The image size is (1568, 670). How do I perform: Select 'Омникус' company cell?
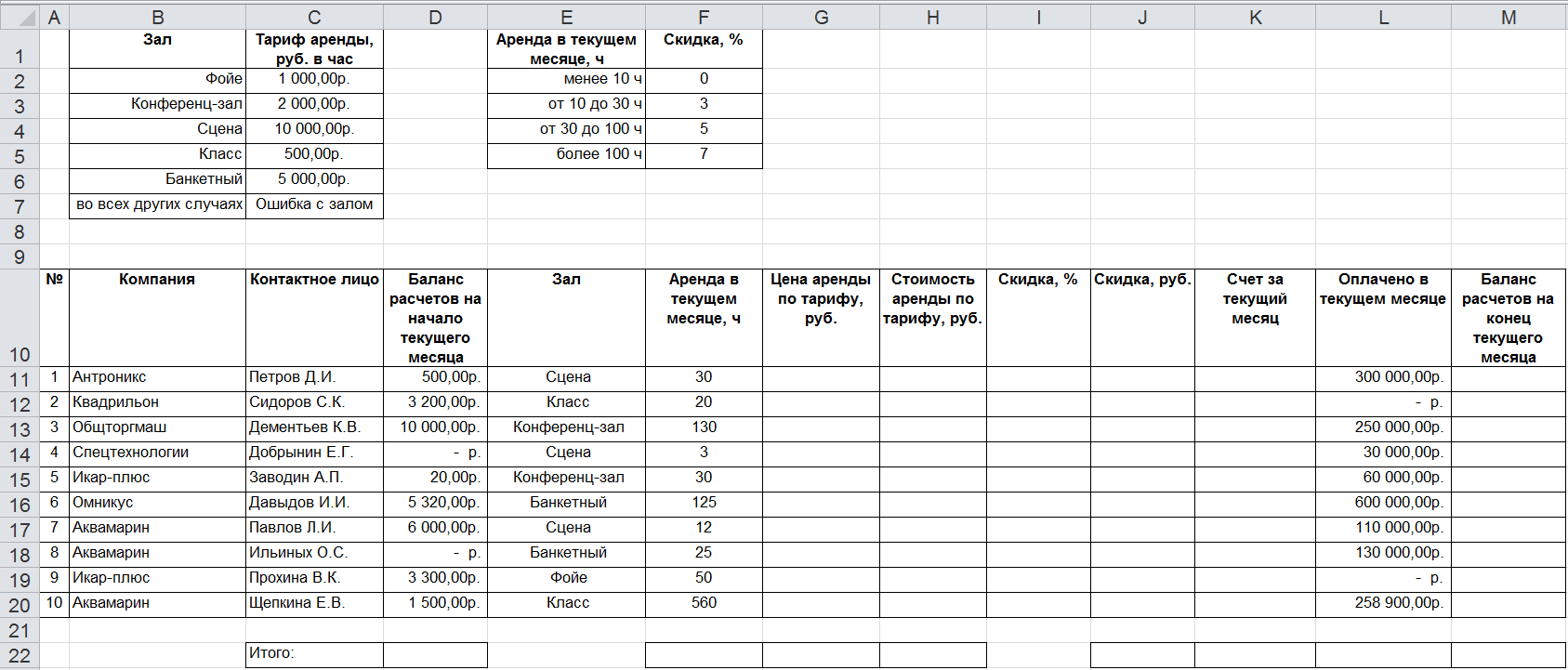(x=157, y=504)
